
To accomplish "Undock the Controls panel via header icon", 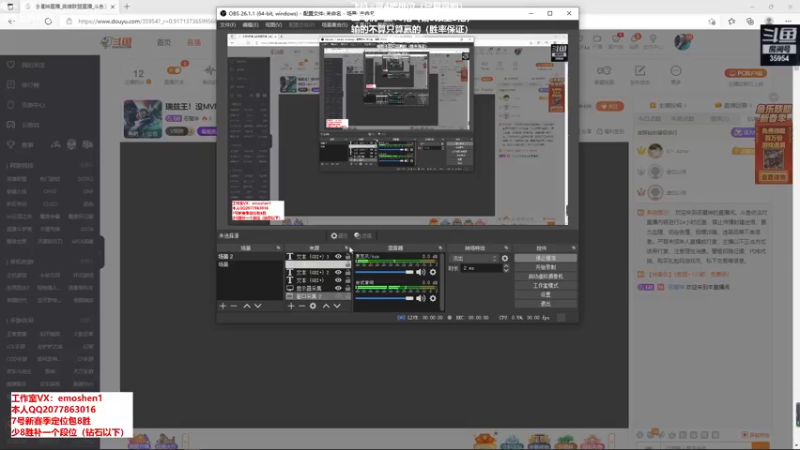I will pos(573,248).
